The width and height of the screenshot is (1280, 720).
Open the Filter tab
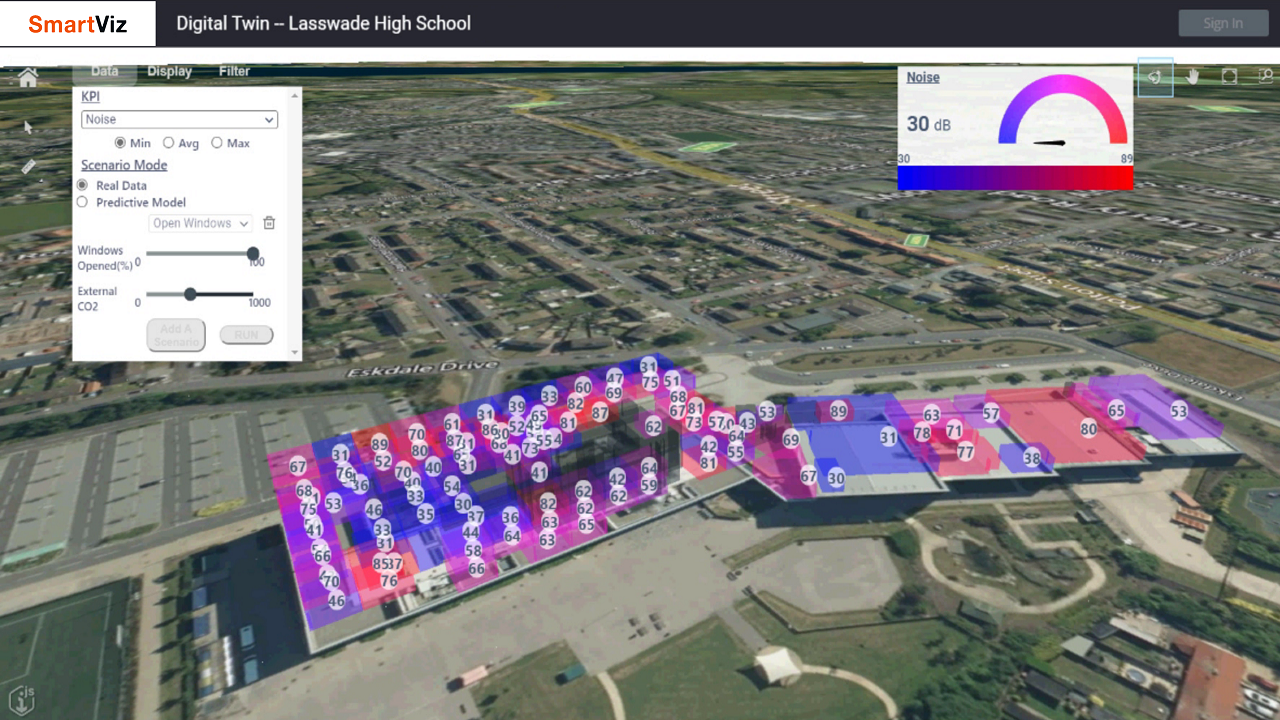point(234,71)
